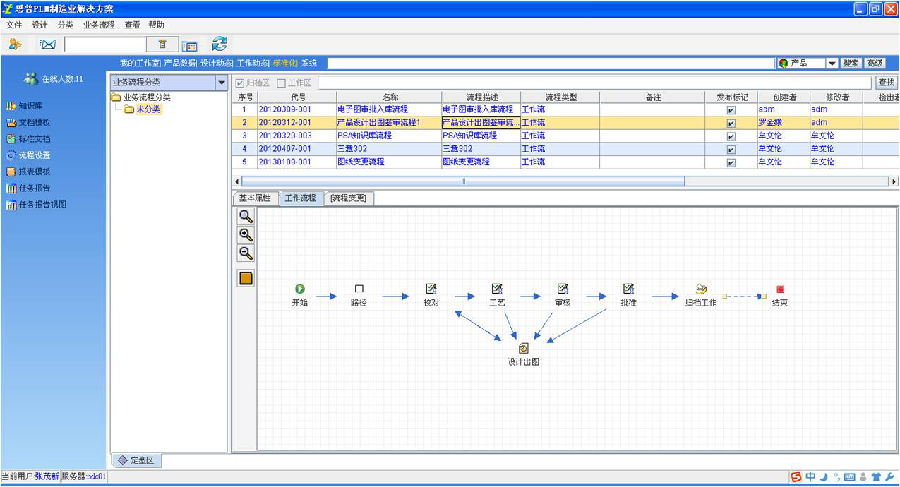Image resolution: width=900 pixels, height=487 pixels.
Task: Select the red 结束 end node
Action: (x=780, y=289)
